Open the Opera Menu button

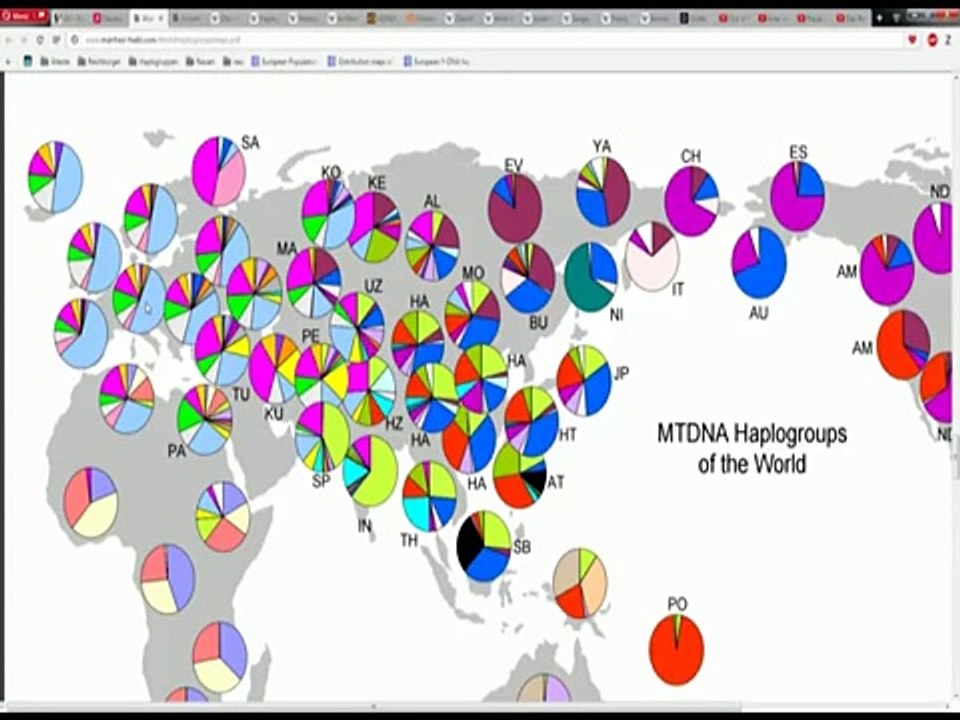point(24,17)
